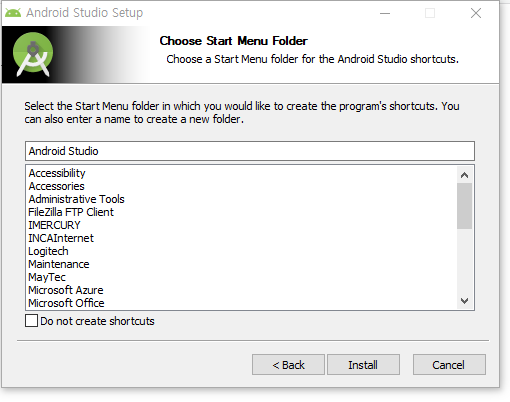Click the Install button

click(363, 365)
